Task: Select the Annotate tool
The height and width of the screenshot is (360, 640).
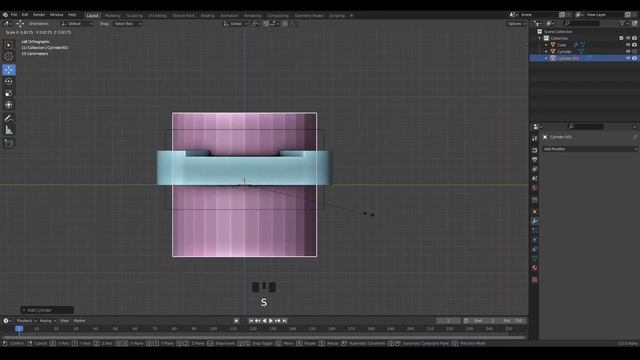Action: (9, 118)
